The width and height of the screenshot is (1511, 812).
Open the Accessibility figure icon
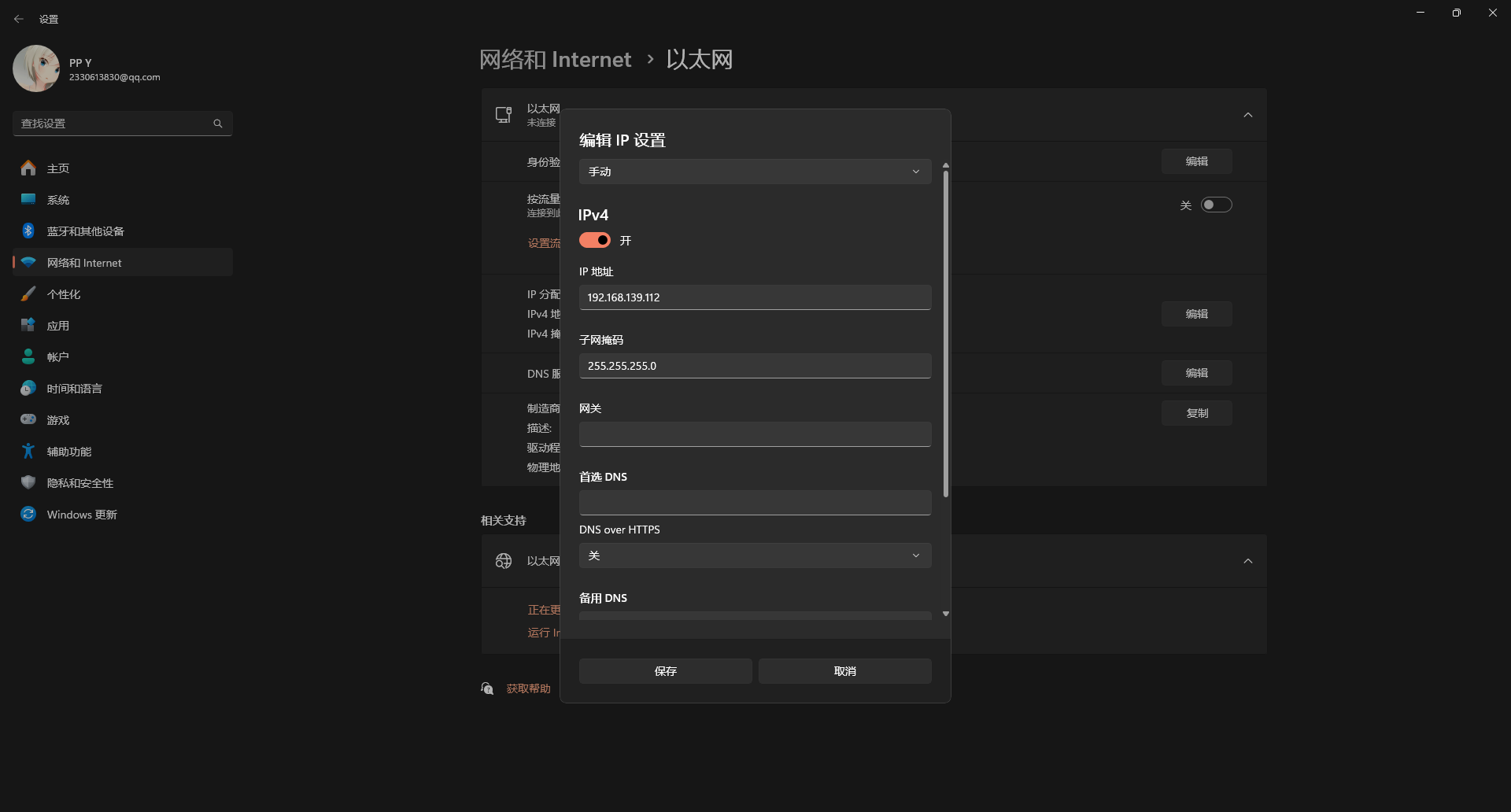coord(28,452)
